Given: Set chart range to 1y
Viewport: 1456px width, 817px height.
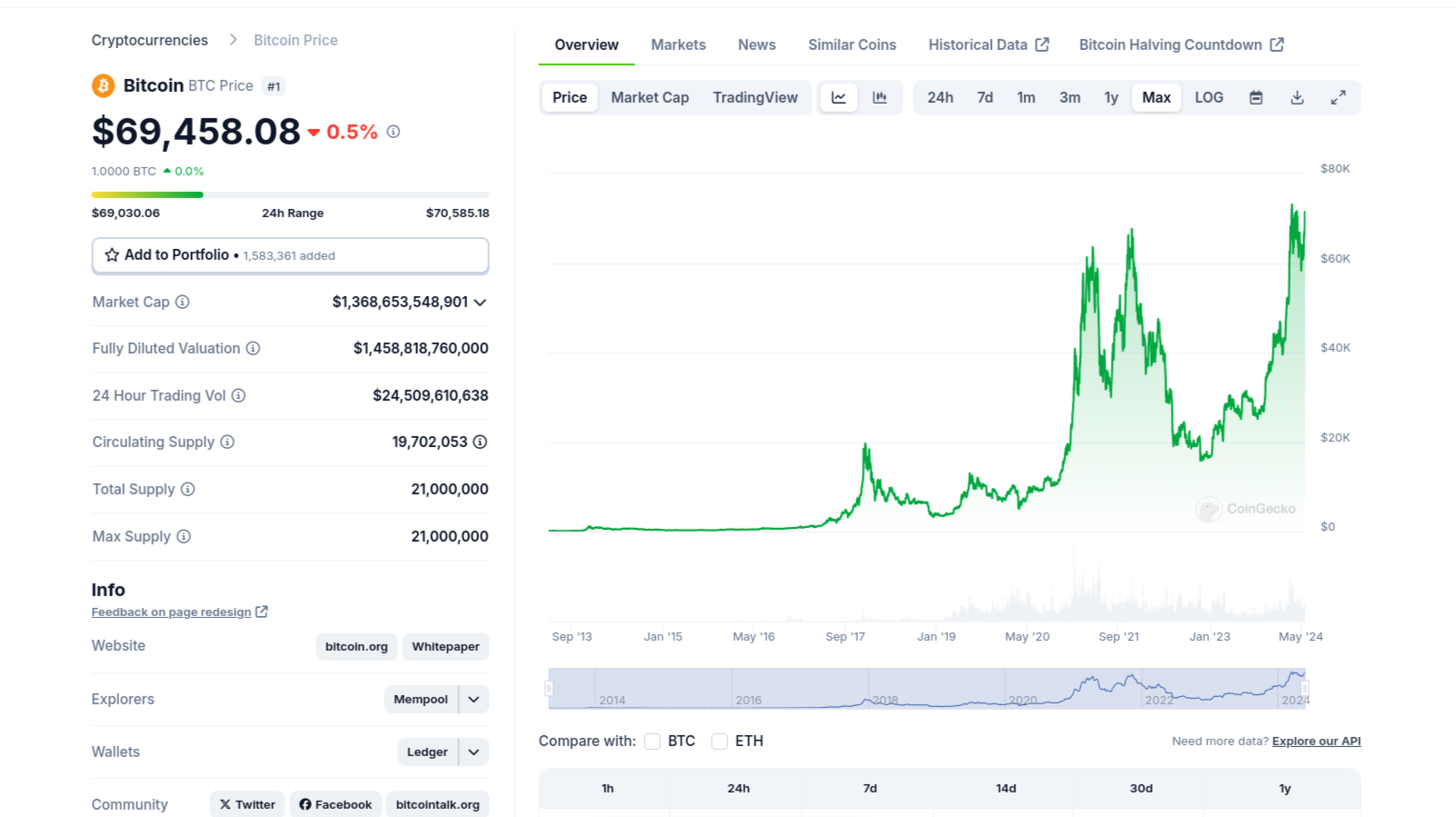Looking at the screenshot, I should coord(1111,97).
